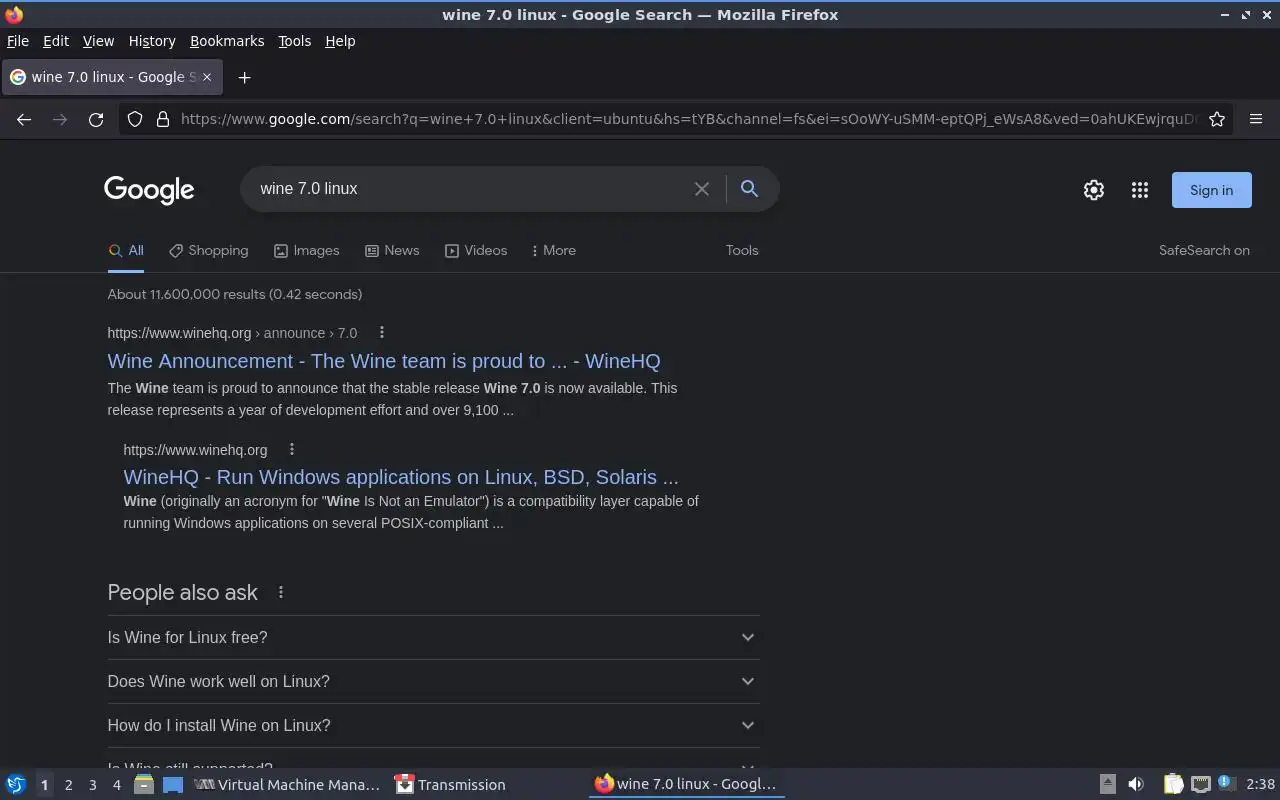This screenshot has height=800, width=1280.
Task: Submit search with the magnifier icon
Action: click(749, 189)
